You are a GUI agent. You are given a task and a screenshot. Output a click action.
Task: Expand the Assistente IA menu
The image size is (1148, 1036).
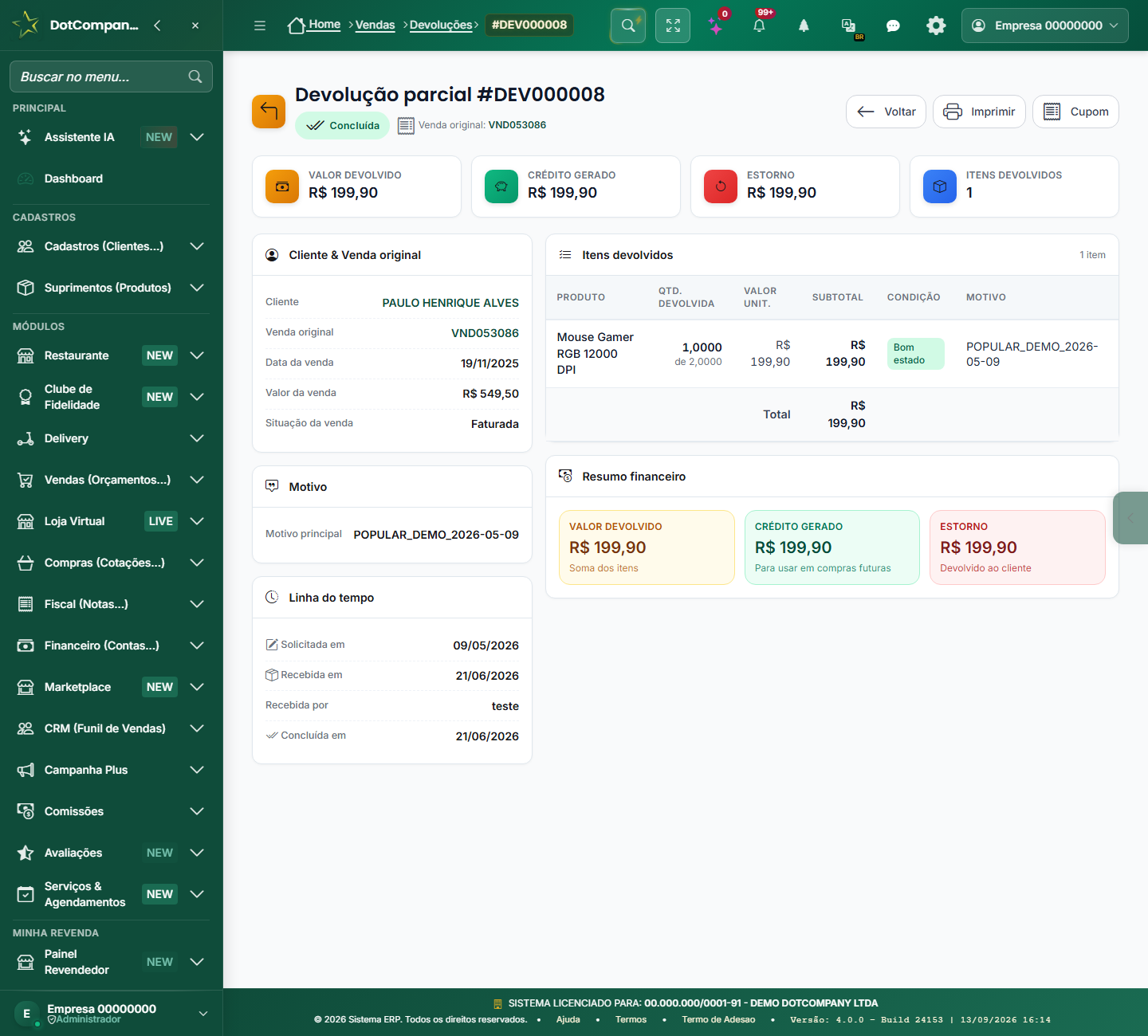click(197, 137)
